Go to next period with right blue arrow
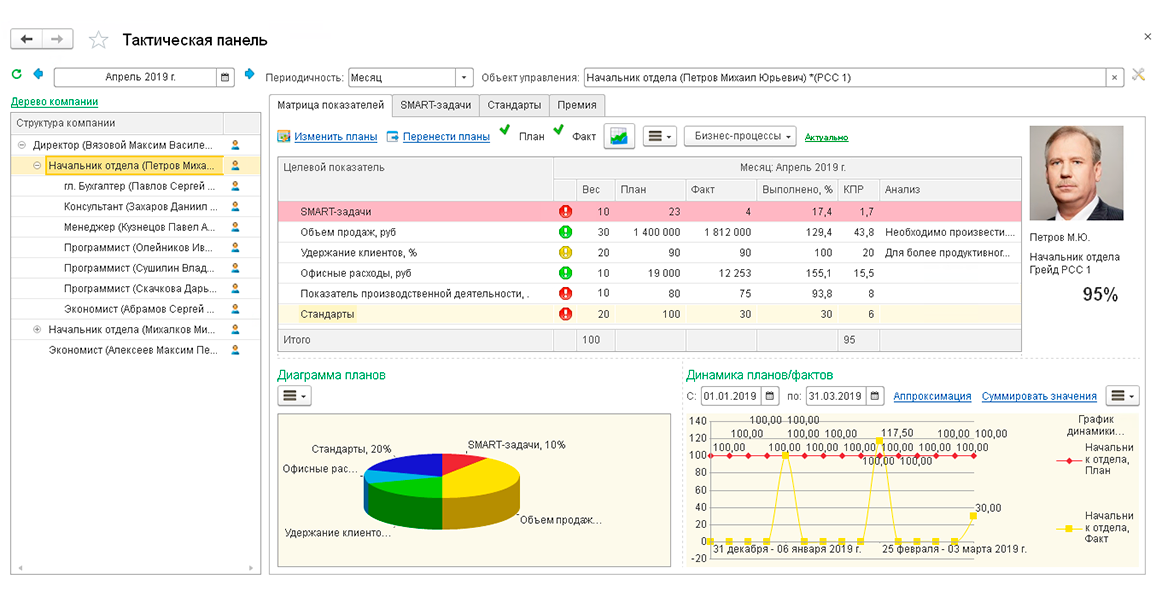The image size is (1156, 604). click(x=249, y=74)
